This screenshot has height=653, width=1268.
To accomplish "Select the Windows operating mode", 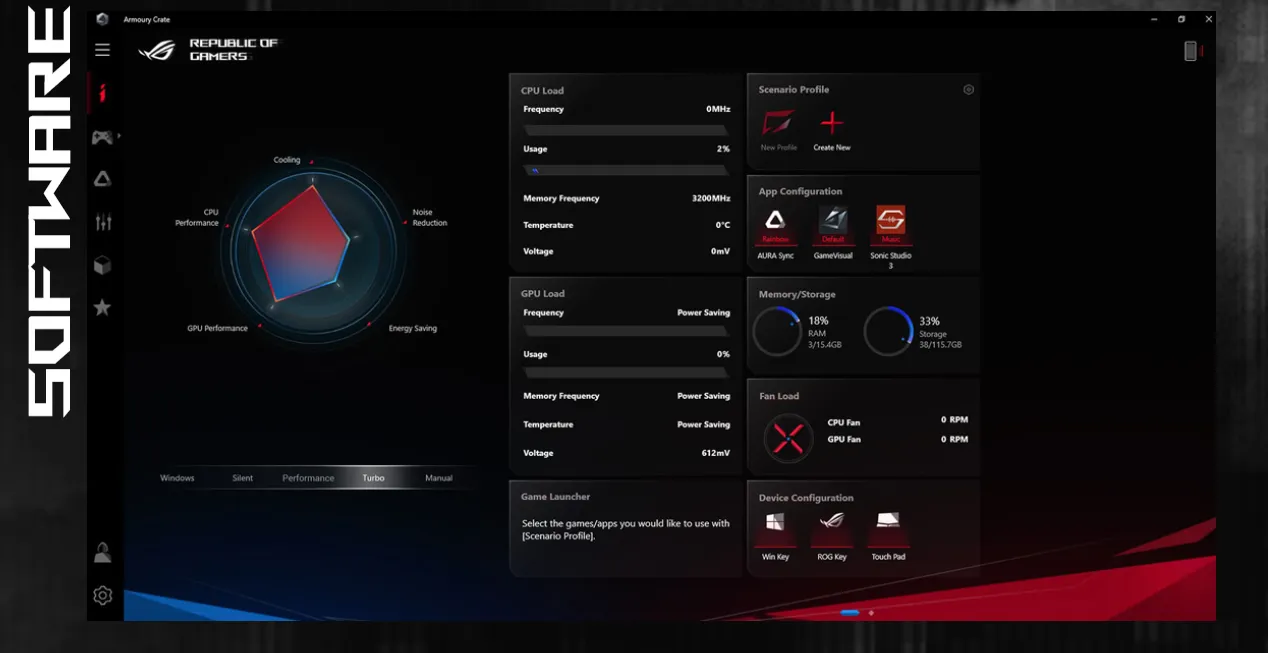I will [177, 478].
